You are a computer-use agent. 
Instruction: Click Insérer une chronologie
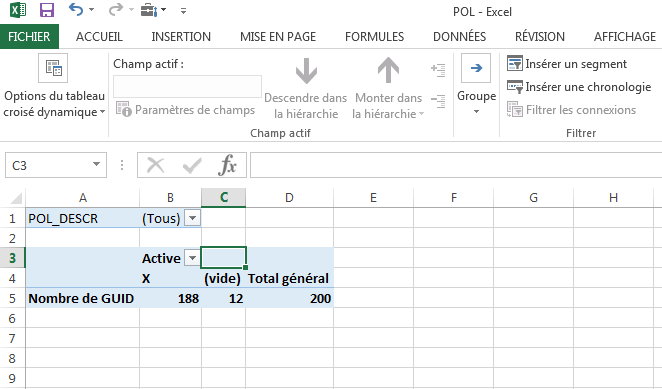tap(579, 87)
